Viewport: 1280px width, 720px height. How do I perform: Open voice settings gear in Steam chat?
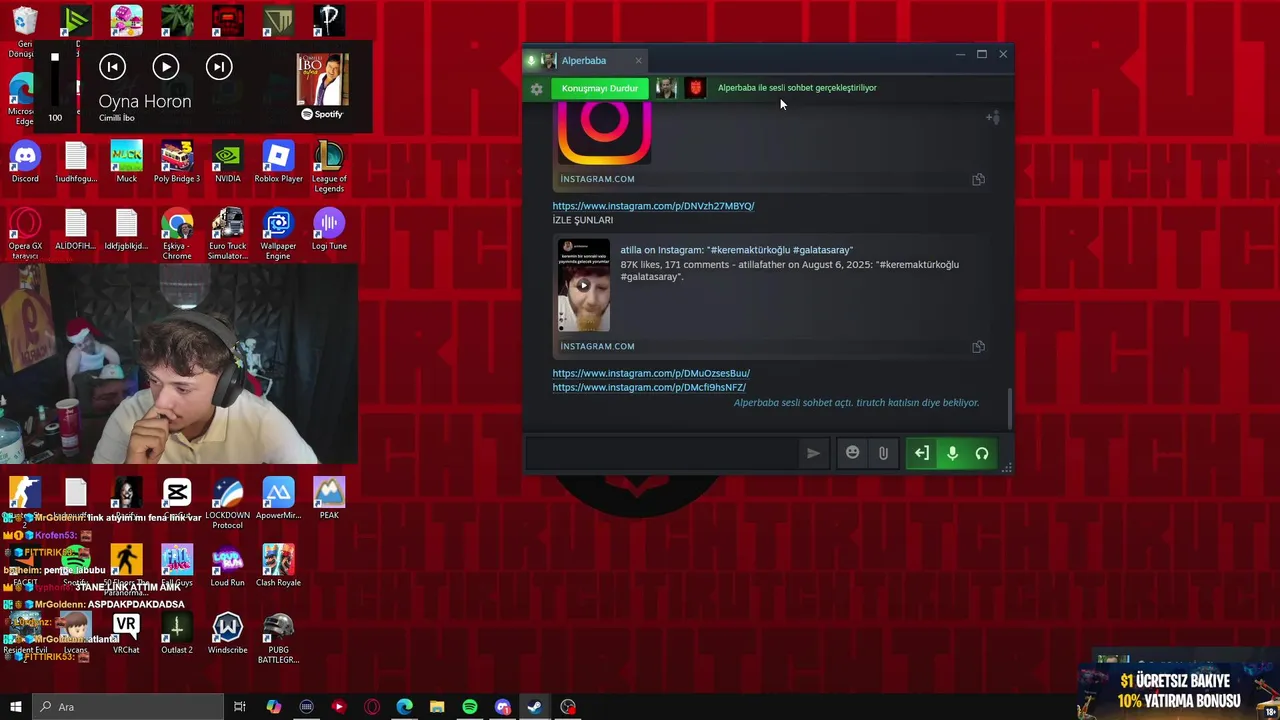pyautogui.click(x=536, y=89)
